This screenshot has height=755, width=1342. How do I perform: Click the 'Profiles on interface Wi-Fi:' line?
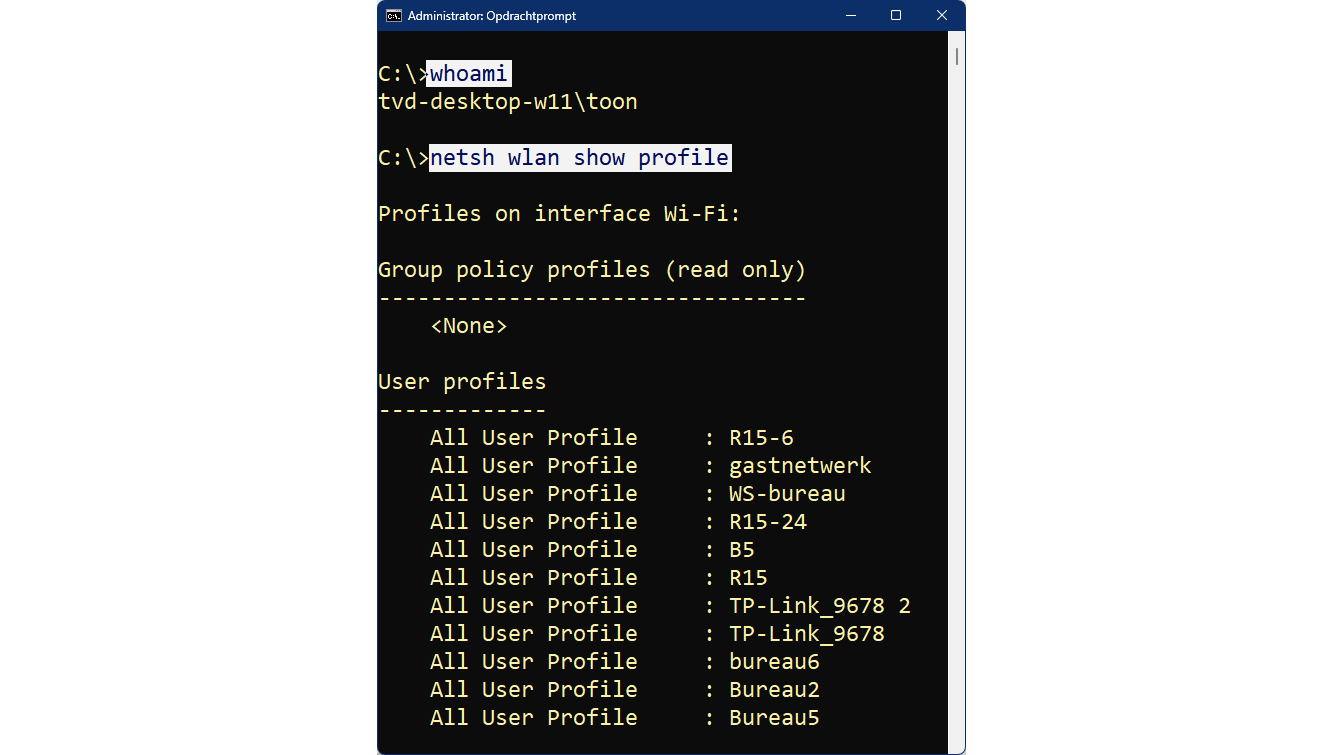(x=559, y=214)
